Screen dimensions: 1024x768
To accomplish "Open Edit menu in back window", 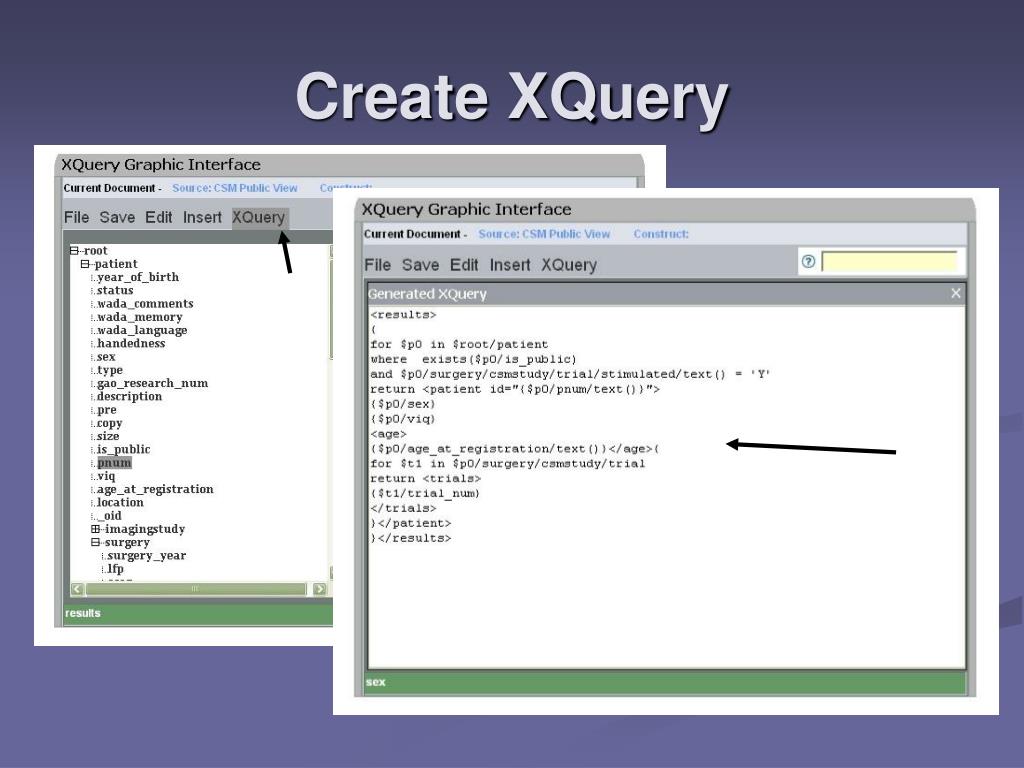I will 159,217.
